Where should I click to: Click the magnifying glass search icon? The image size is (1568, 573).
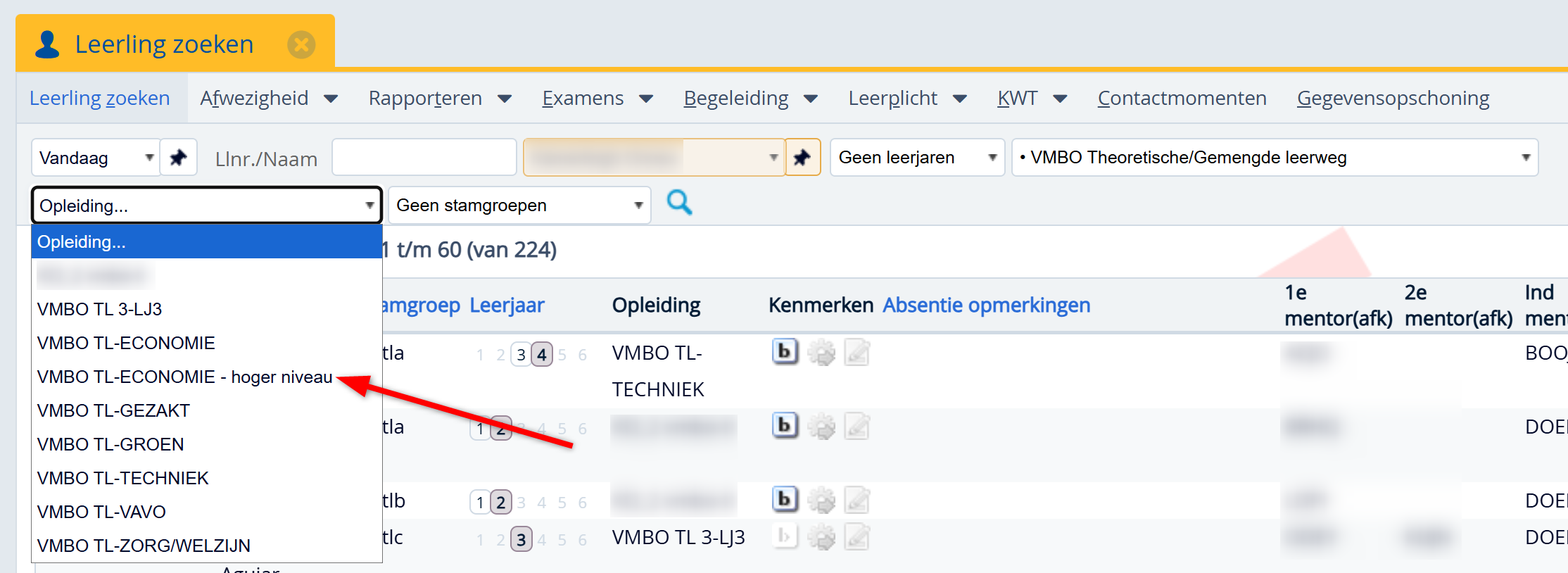[x=679, y=203]
